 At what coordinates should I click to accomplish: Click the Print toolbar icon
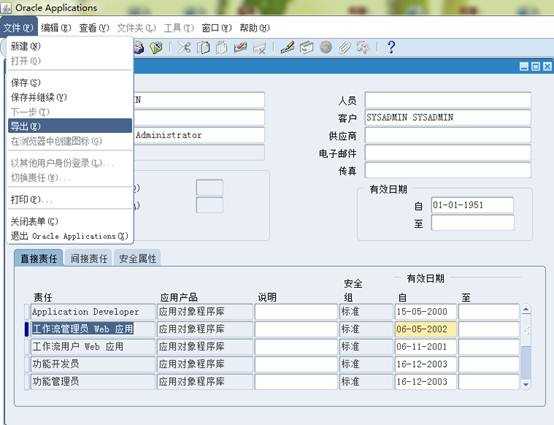(139, 47)
